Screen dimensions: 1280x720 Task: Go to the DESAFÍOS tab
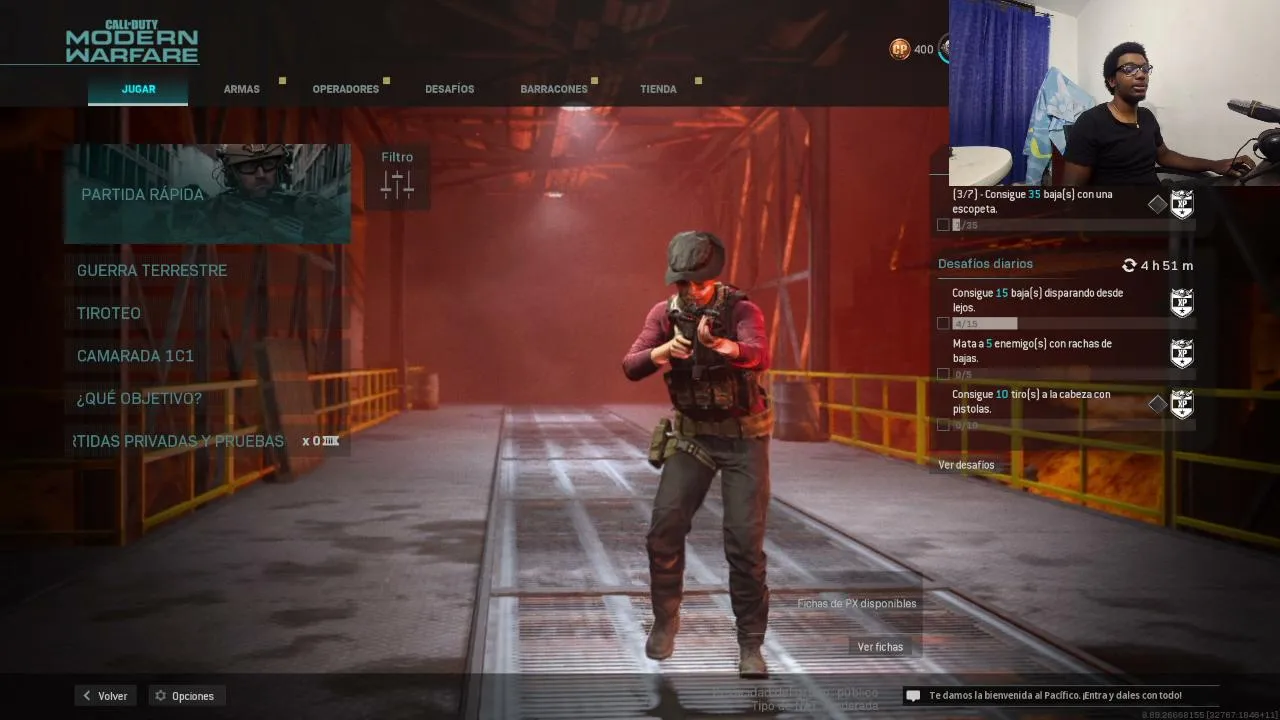[x=450, y=89]
